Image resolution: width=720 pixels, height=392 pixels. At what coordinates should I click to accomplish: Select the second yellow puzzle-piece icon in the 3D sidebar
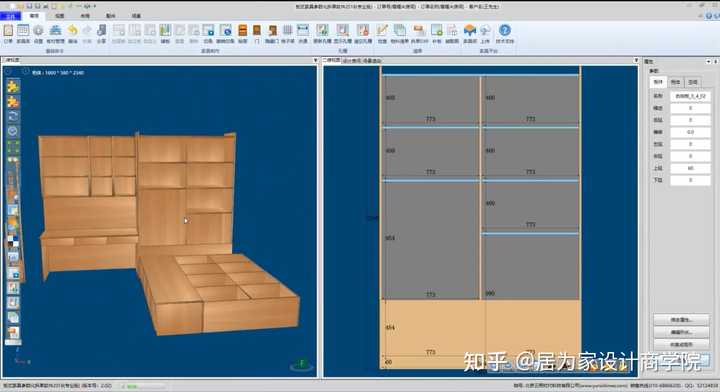coord(13,101)
